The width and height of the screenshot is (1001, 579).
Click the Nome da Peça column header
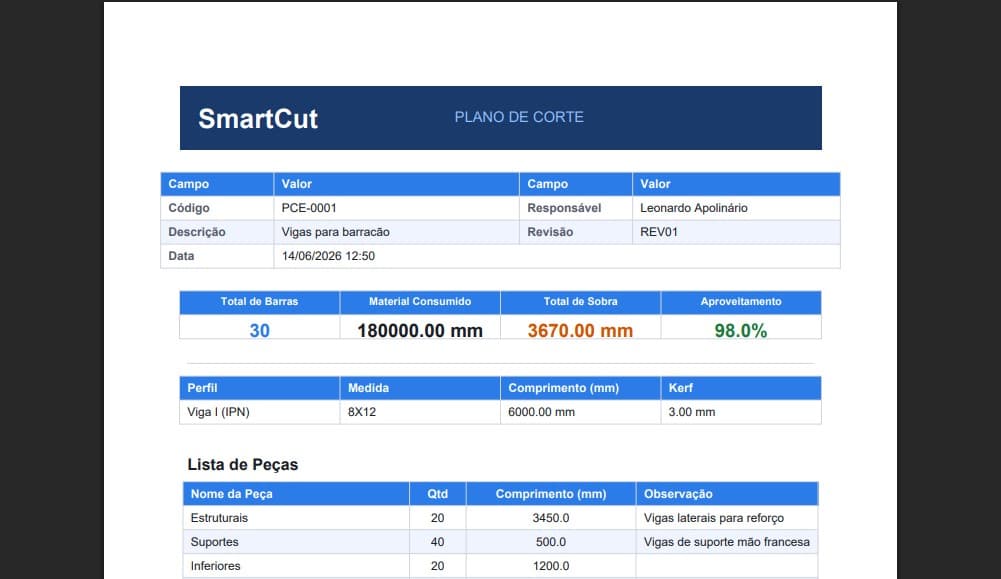(232, 494)
